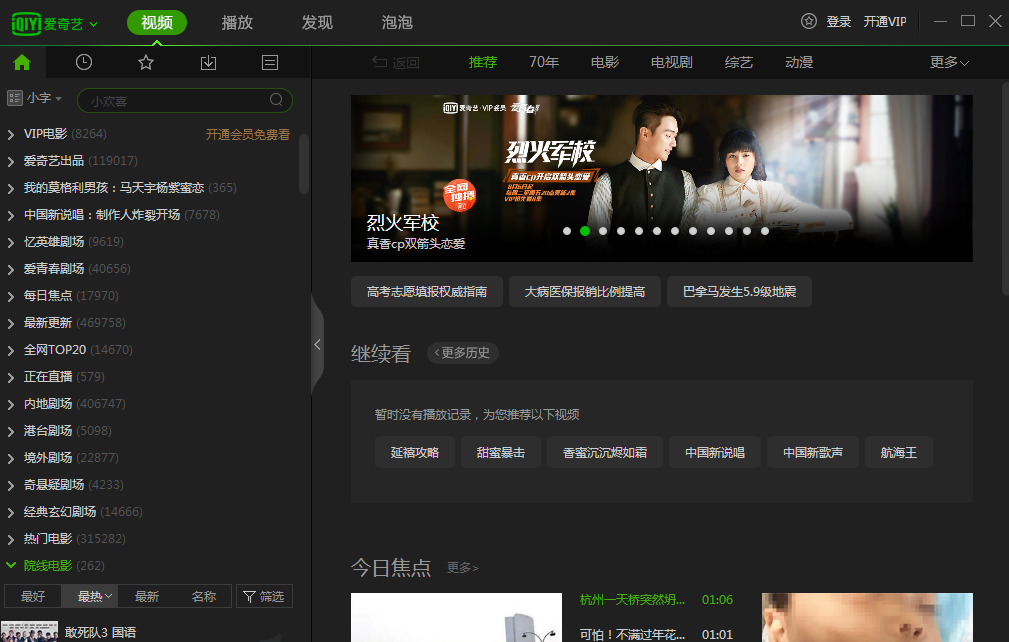Open the playlist panel icon
1009x642 pixels.
(270, 61)
